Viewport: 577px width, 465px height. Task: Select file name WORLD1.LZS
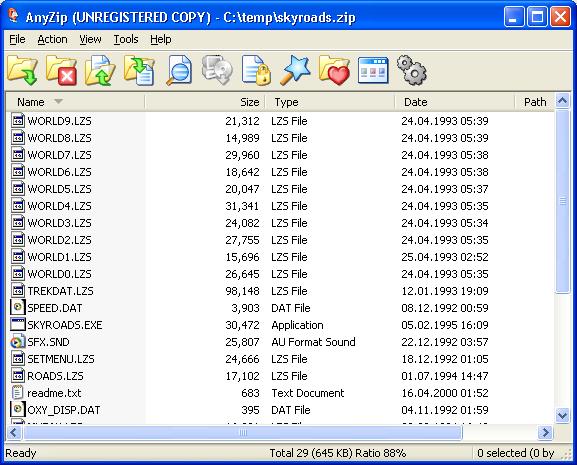tap(60, 257)
